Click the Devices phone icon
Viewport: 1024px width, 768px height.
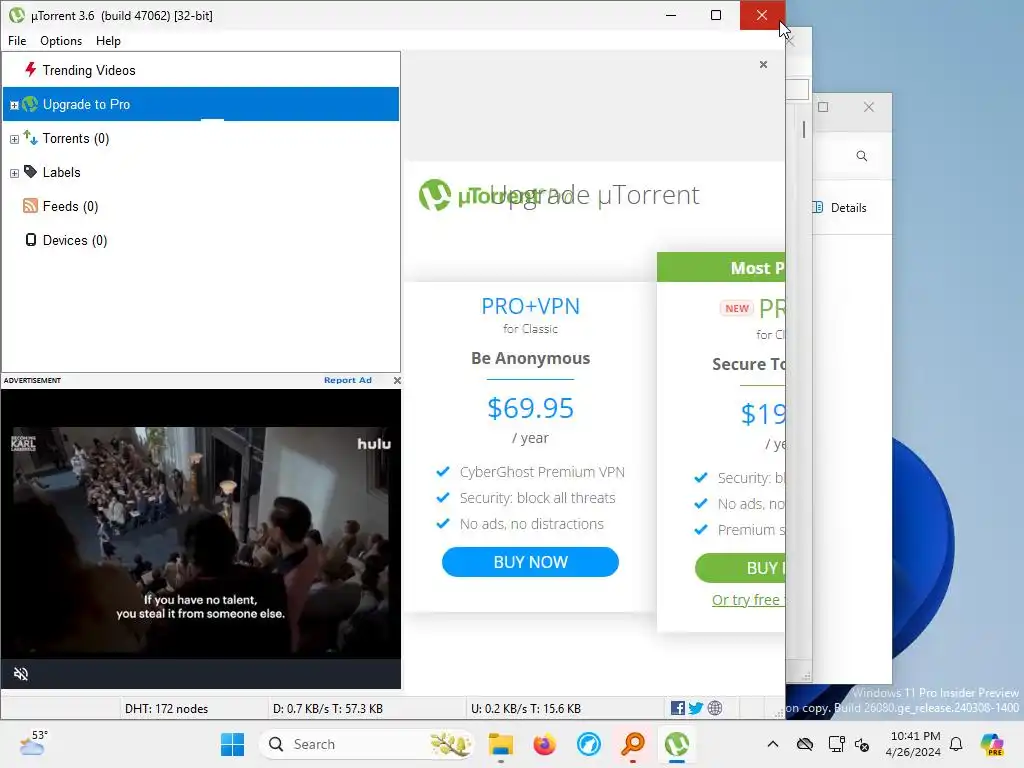tap(31, 240)
